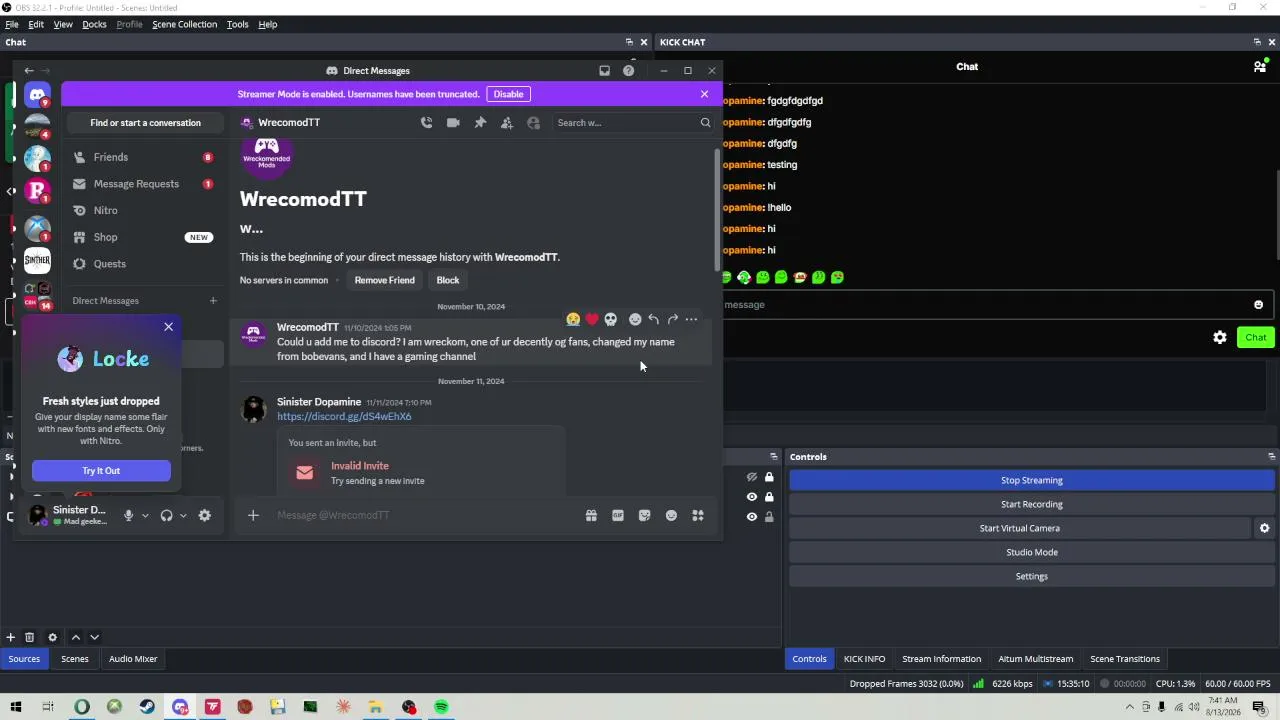The height and width of the screenshot is (720, 1280).
Task: Click the Message @WrecomodTT input box
Action: (x=425, y=515)
